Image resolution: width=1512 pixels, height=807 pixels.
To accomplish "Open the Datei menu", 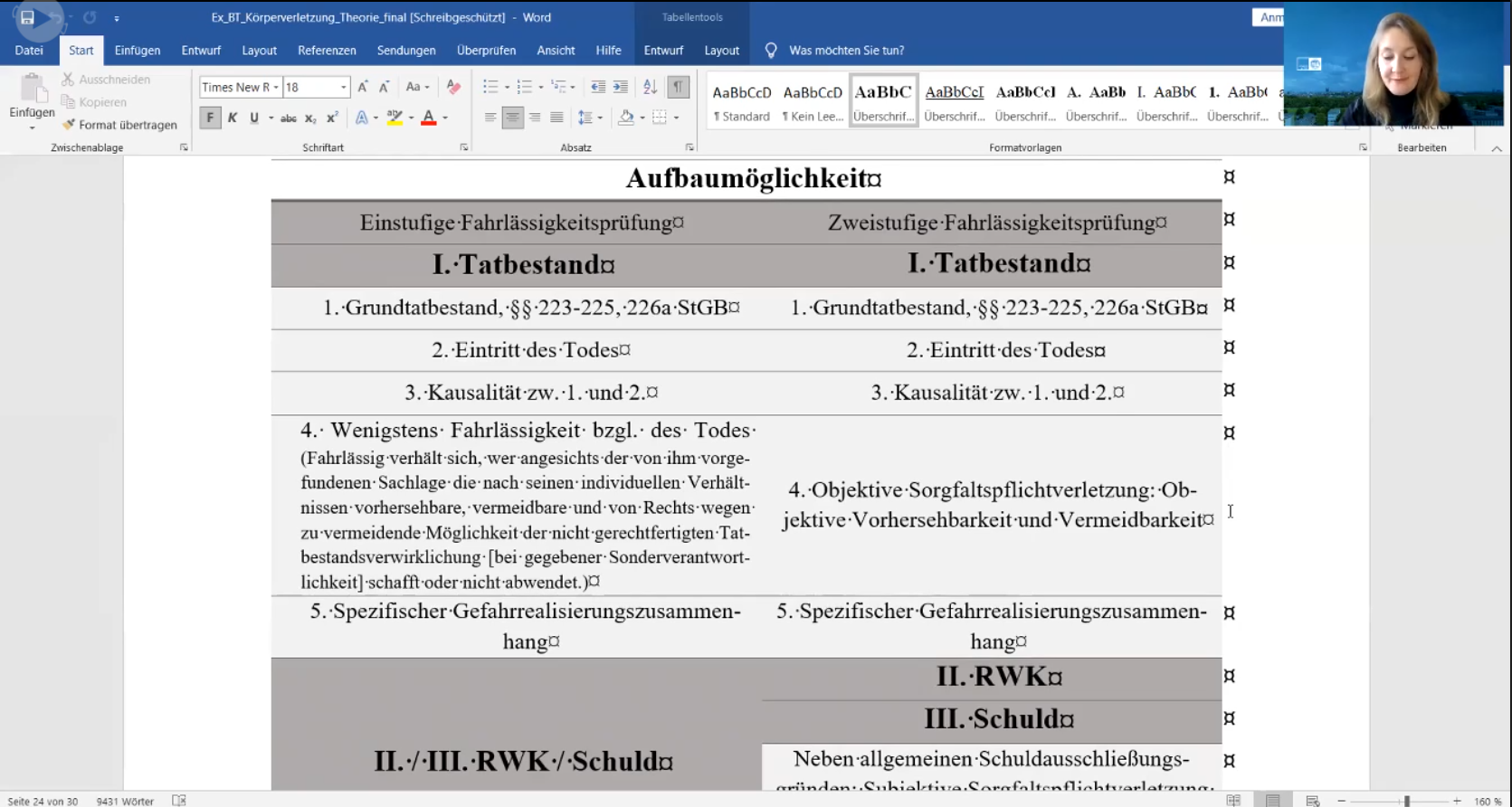I will point(29,51).
